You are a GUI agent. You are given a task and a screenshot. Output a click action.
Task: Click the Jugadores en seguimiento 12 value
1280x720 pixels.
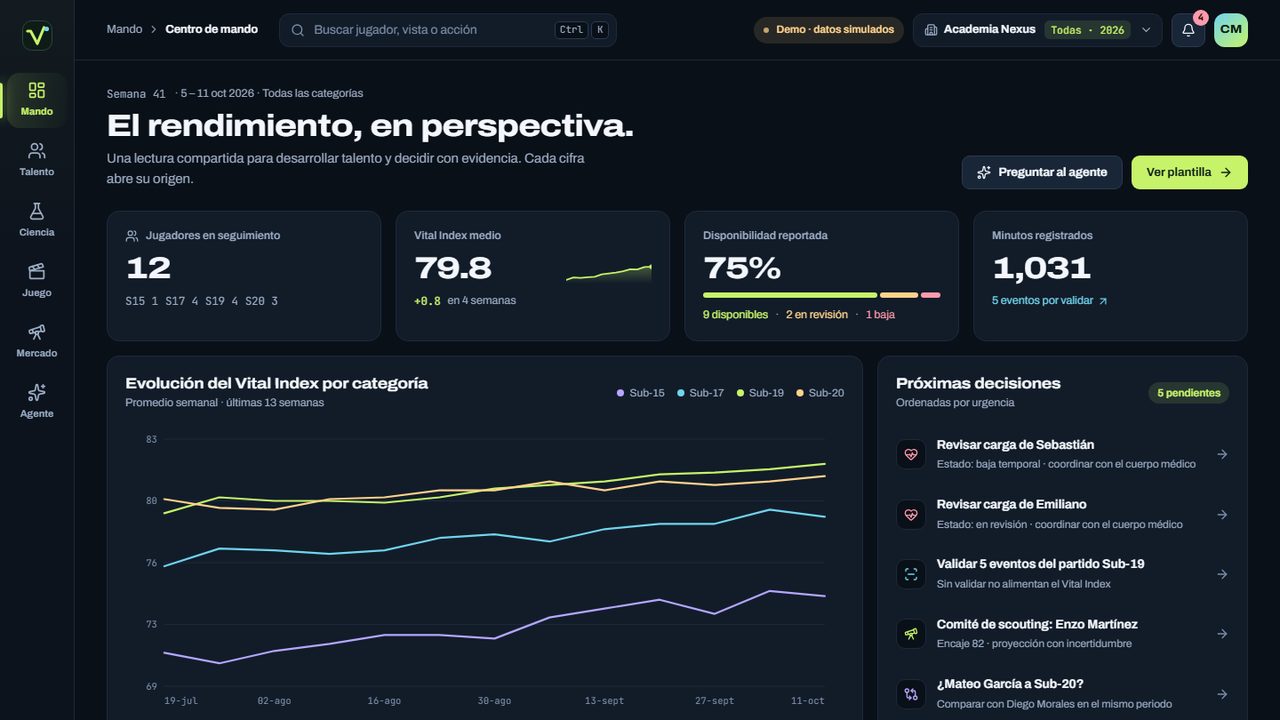[148, 268]
